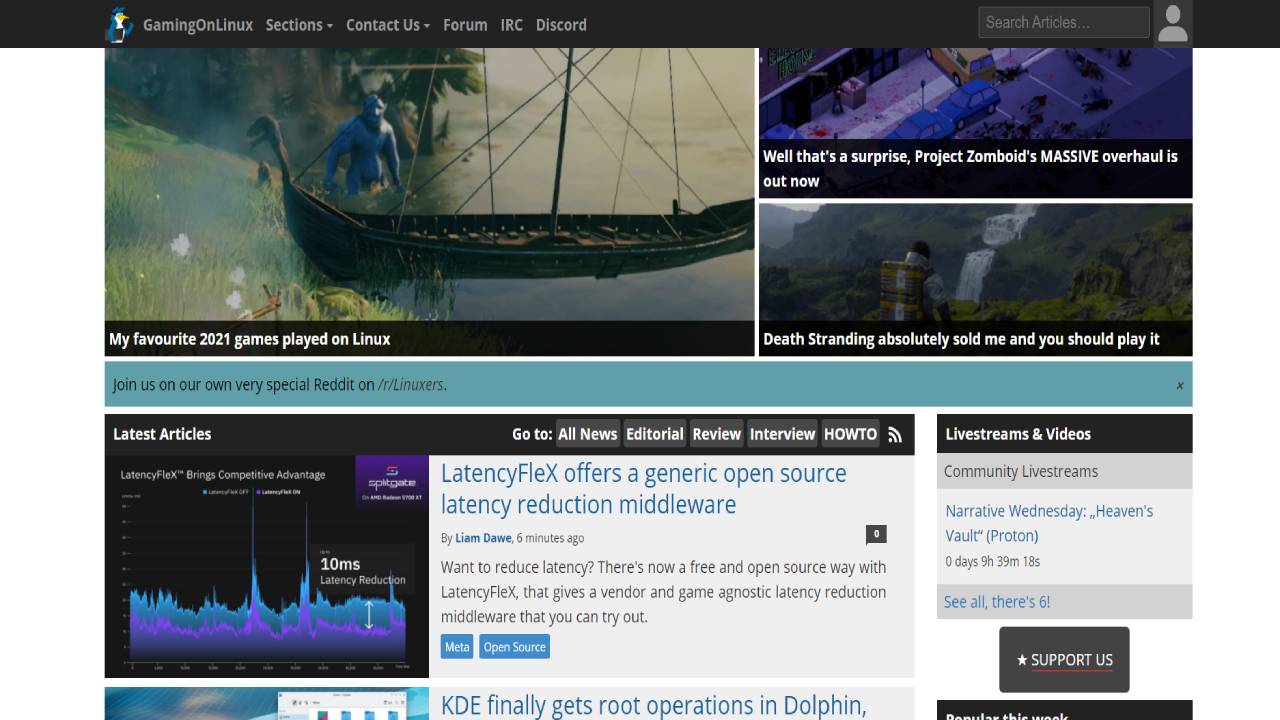
Task: Open the Forum page
Action: click(465, 25)
